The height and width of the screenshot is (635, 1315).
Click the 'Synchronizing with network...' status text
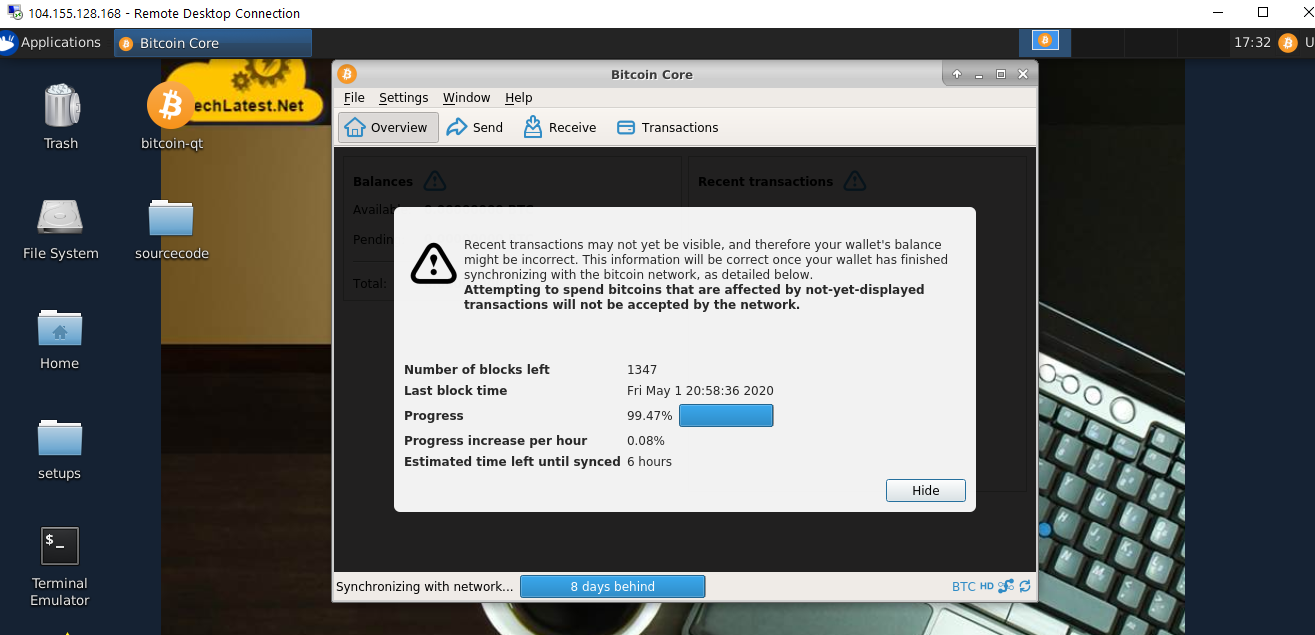425,586
